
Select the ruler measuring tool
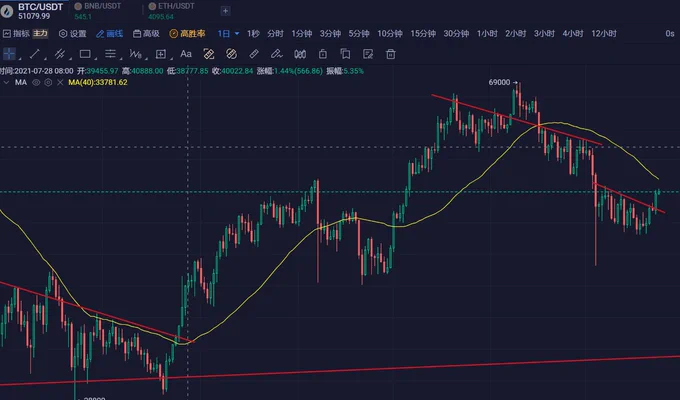pos(254,54)
